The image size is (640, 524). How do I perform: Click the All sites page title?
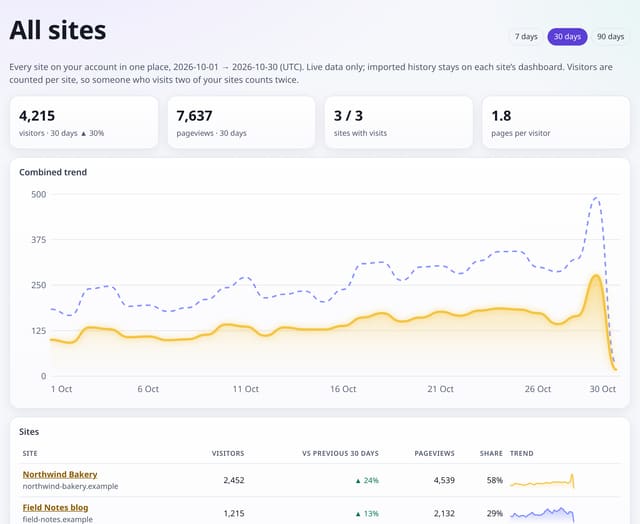click(58, 30)
